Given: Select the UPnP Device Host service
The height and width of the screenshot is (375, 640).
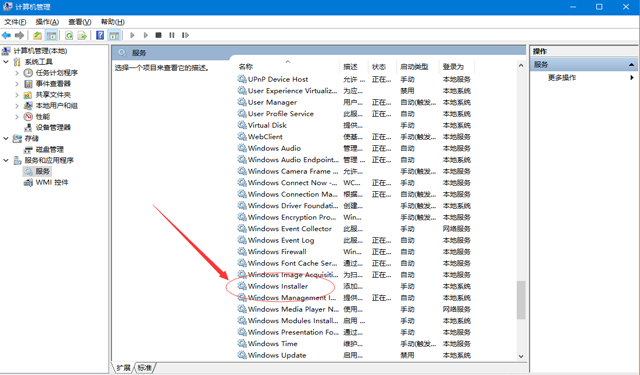Looking at the screenshot, I should click(x=278, y=80).
